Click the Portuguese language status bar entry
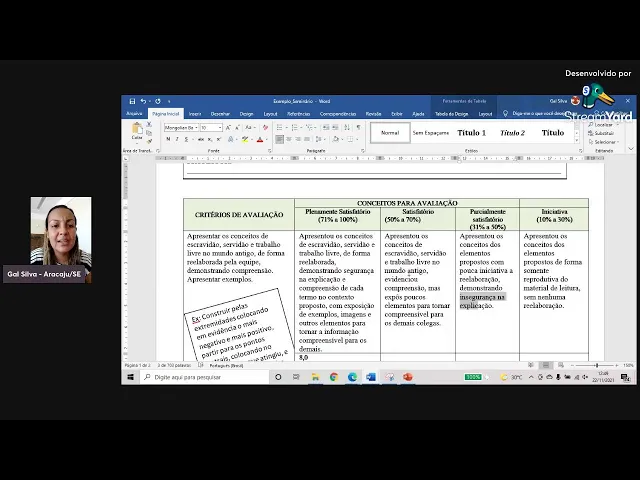Image resolution: width=640 pixels, height=480 pixels. click(226, 366)
